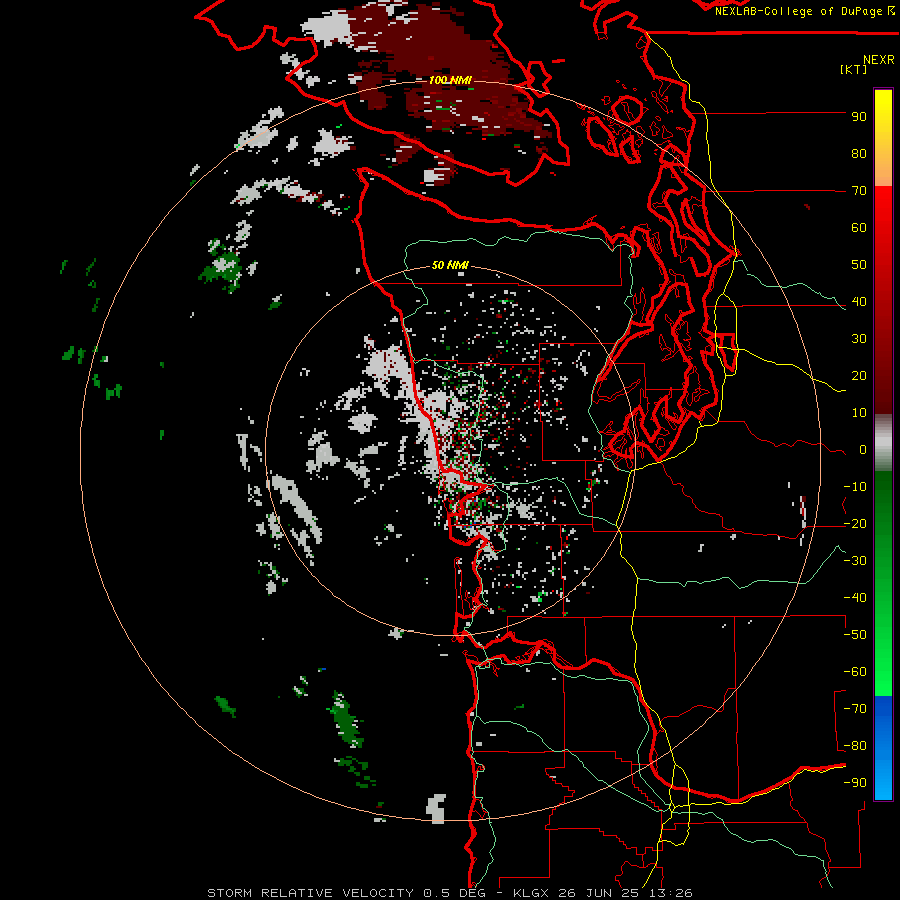Viewport: 900px width, 900px height.
Task: Click the STORM RELATIVE VELOCITY caption text
Action: tap(311, 893)
